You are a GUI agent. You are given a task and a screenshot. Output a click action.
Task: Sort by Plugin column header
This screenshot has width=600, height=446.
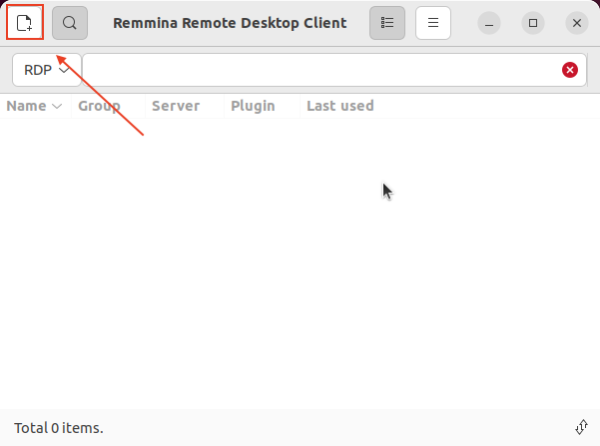(262, 106)
